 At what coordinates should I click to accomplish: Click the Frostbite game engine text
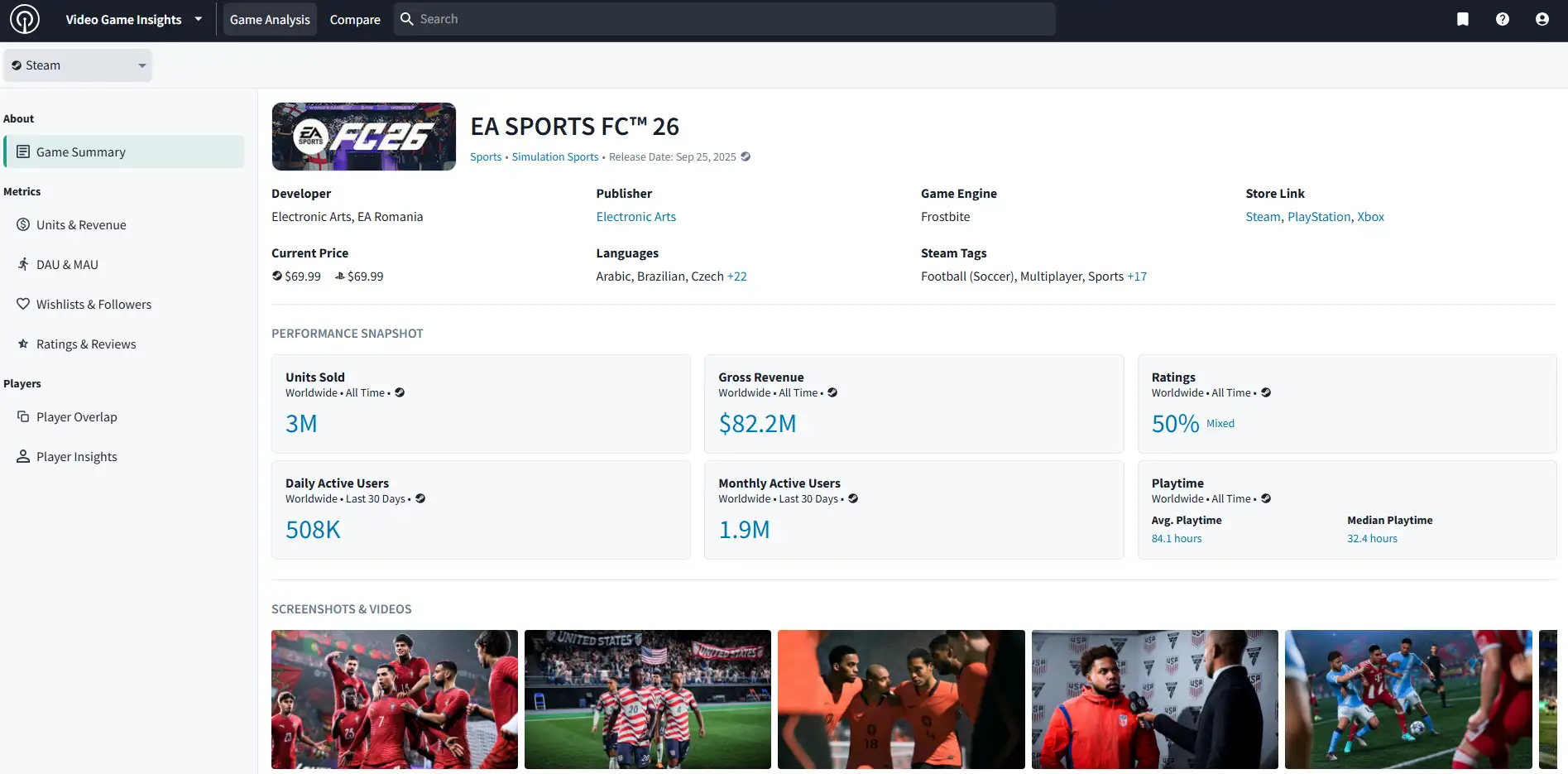click(x=946, y=217)
